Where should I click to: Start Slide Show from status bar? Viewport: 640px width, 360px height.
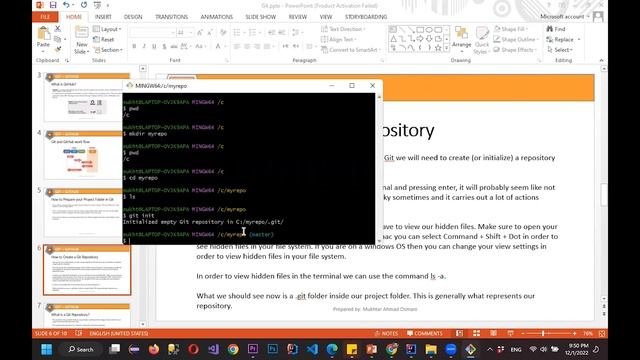(510, 333)
